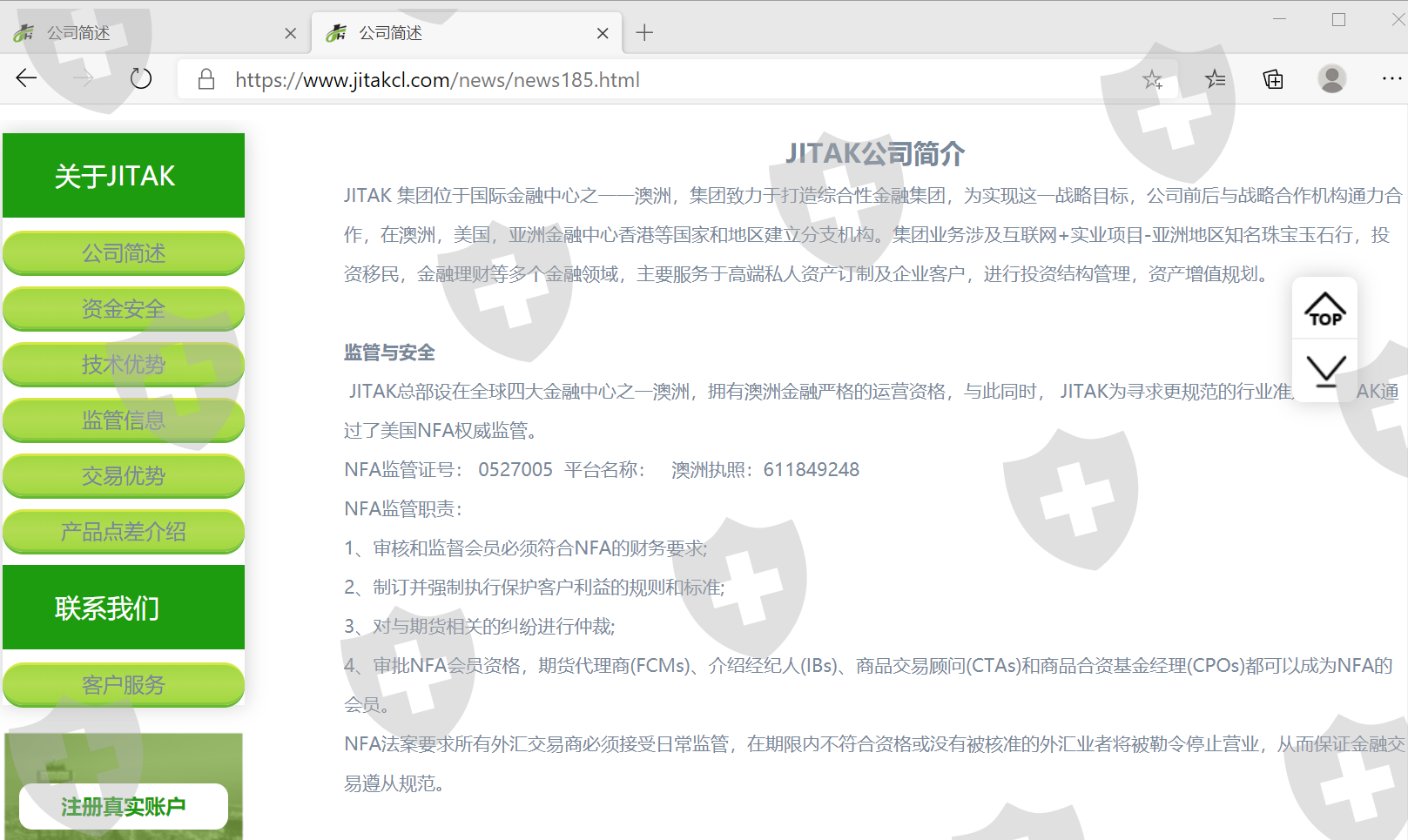Open 监管信息 sidebar button

124,420
